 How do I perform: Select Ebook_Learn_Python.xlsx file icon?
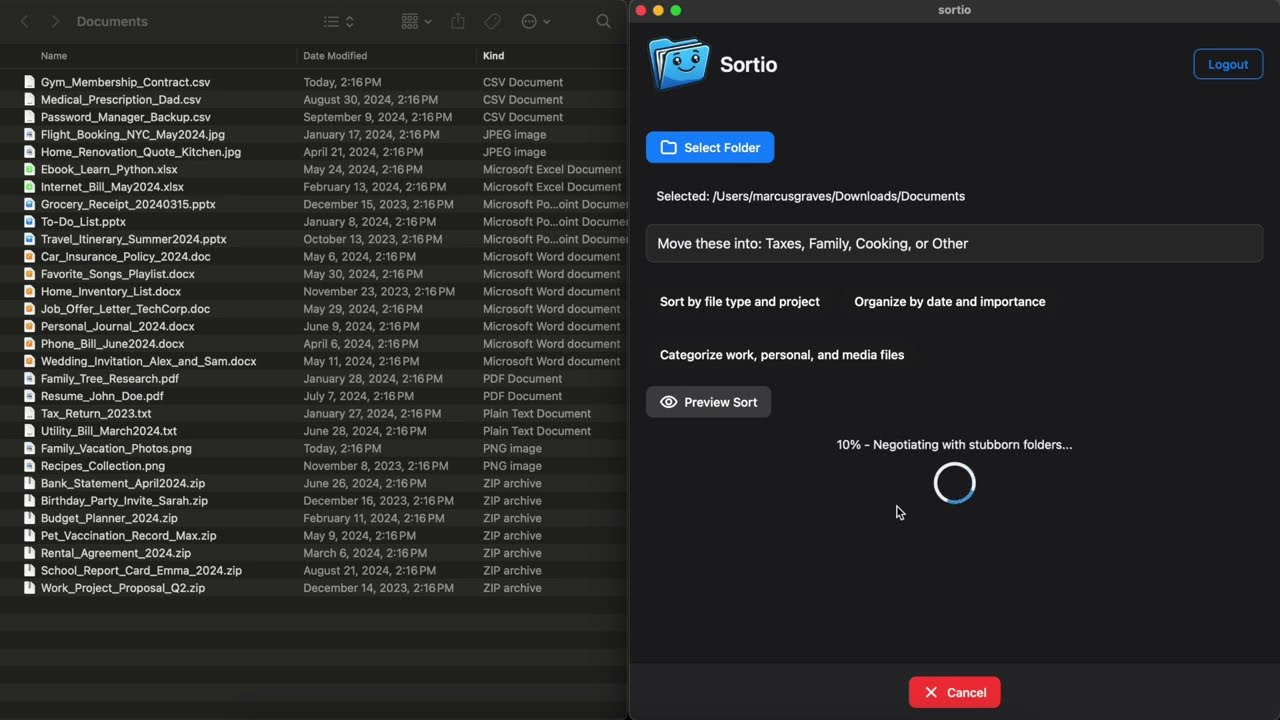[30, 169]
